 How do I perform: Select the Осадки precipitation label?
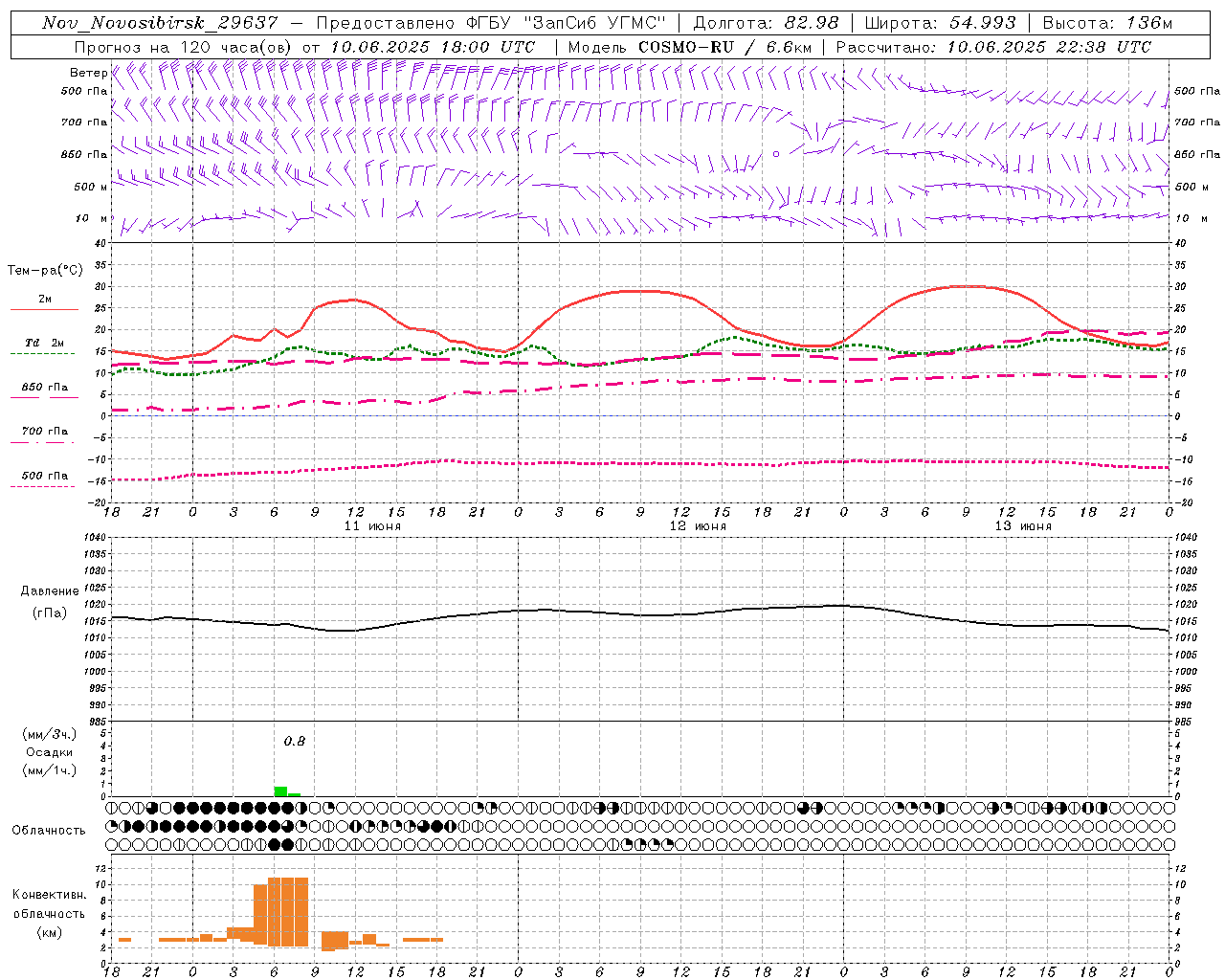tap(49, 752)
